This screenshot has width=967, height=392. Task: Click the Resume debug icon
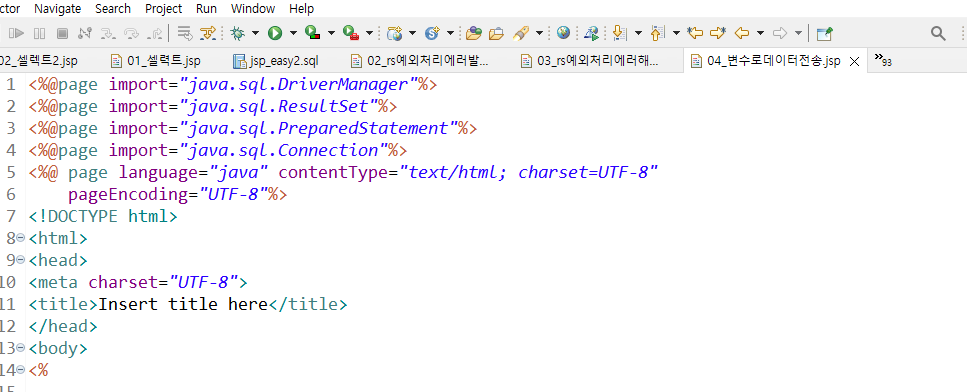click(17, 33)
